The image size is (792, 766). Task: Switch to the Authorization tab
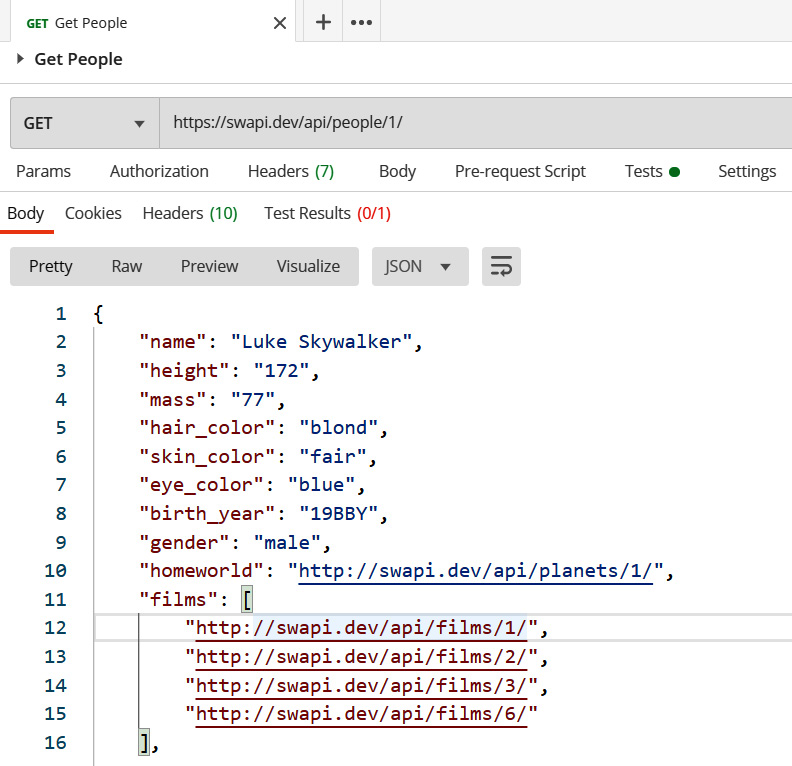pyautogui.click(x=159, y=171)
